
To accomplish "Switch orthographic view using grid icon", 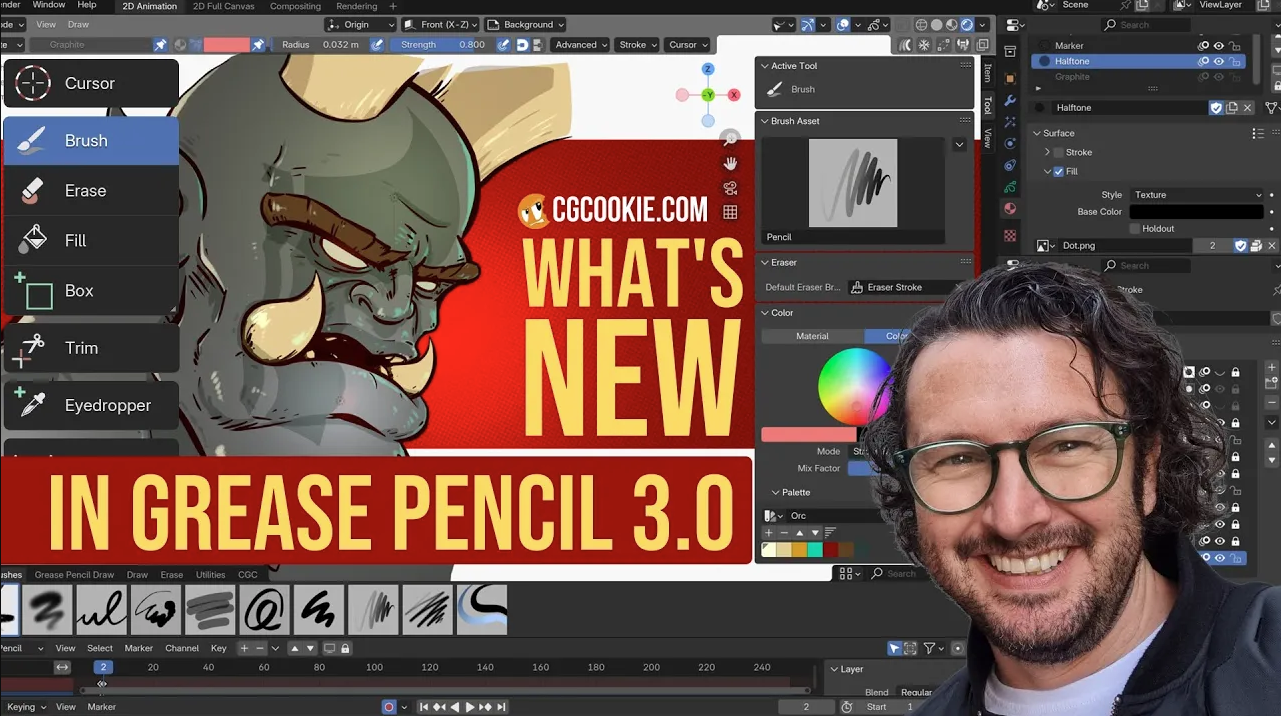I will click(731, 212).
